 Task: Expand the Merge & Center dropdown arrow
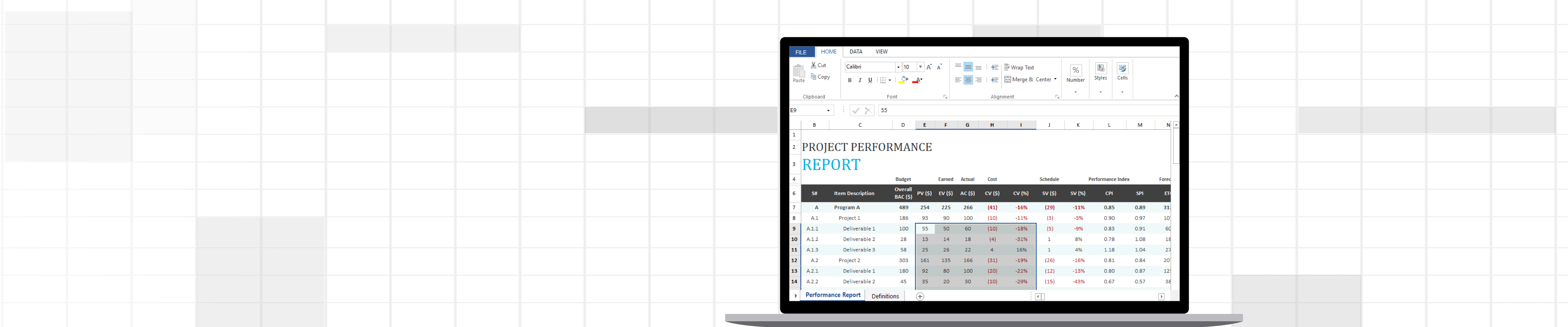coord(1056,80)
